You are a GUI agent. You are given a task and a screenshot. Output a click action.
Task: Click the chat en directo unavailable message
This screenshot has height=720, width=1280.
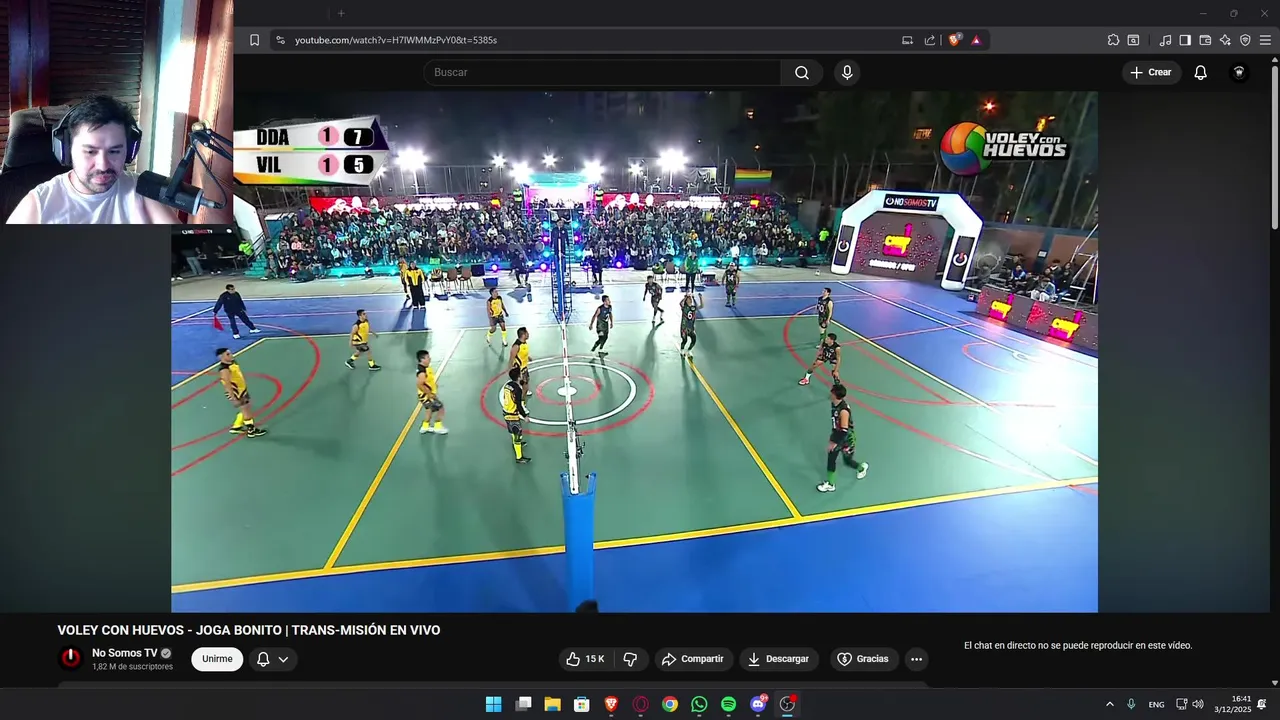click(1078, 646)
